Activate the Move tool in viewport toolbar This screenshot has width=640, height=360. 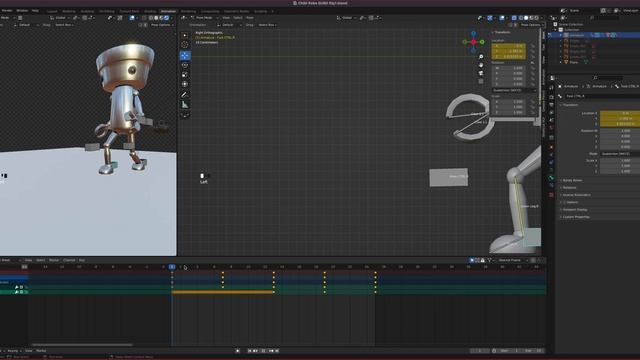pos(185,56)
